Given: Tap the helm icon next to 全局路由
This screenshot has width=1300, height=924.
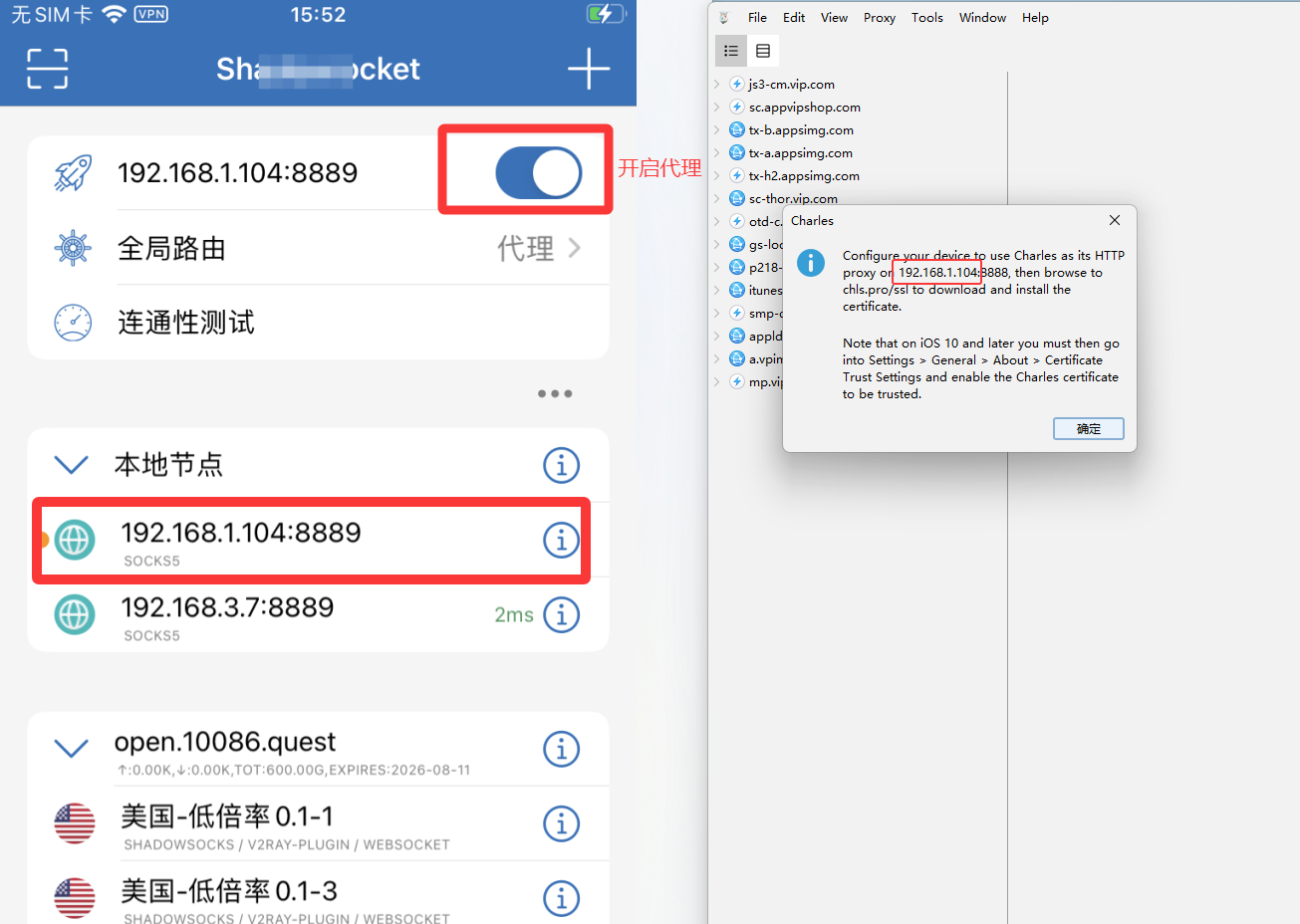Looking at the screenshot, I should pos(73,248).
